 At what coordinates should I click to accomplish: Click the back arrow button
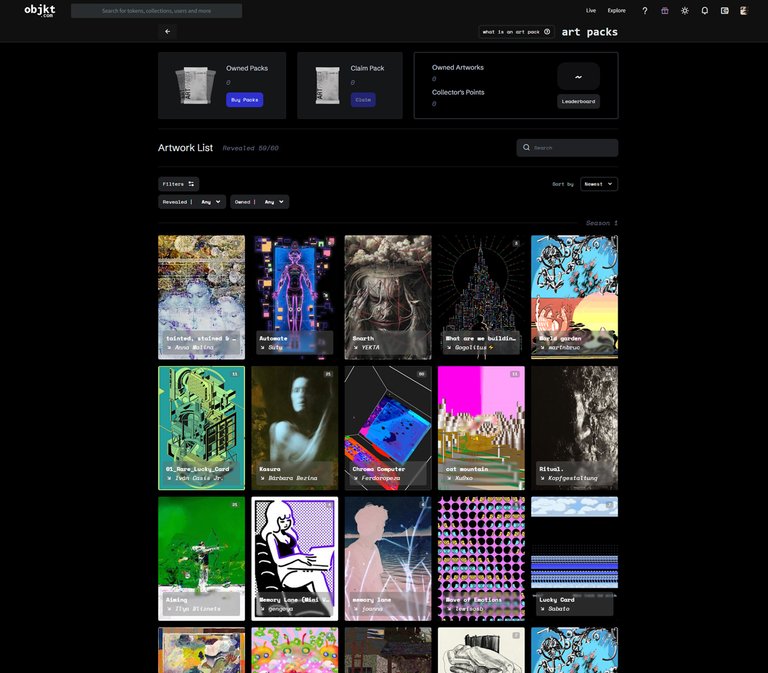[168, 31]
